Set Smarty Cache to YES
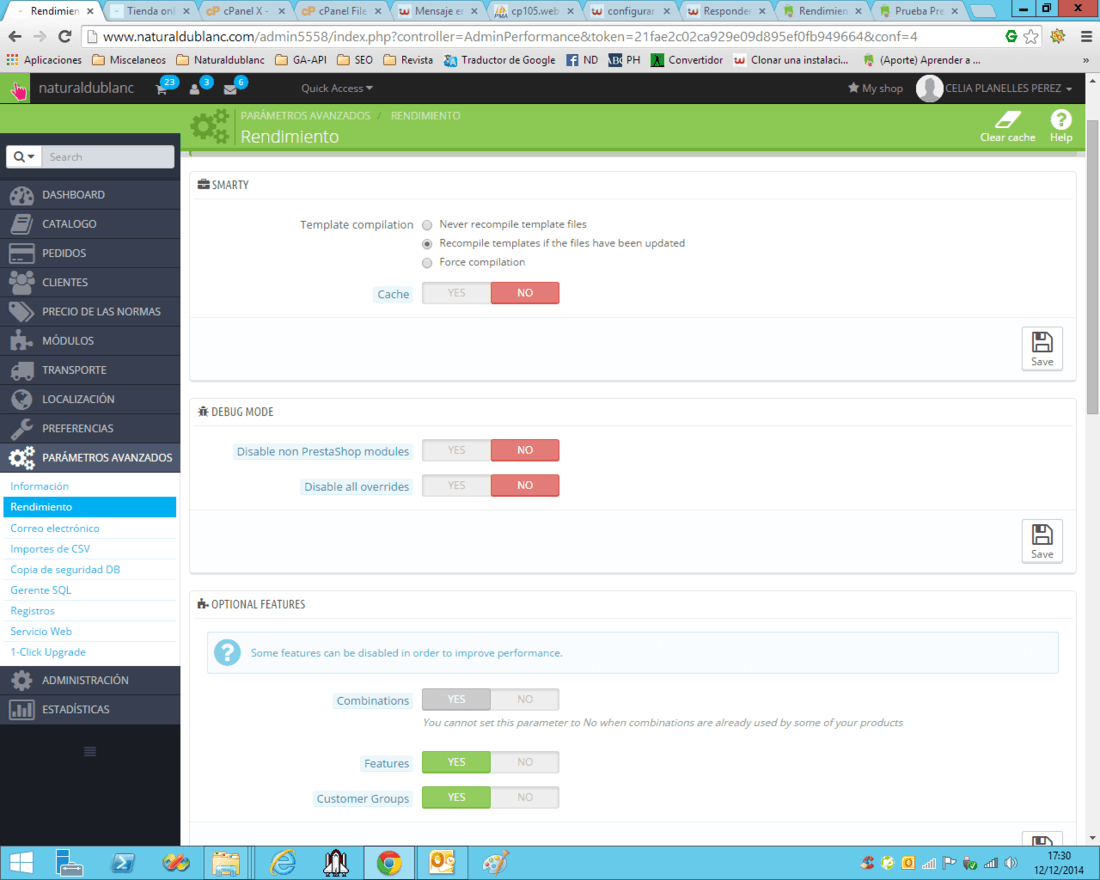Screen dimensions: 1100x880 456,293
